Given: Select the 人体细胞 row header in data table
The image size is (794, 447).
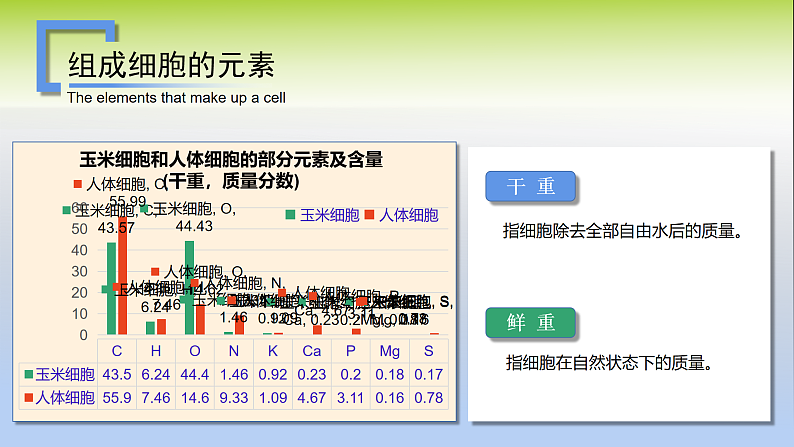Looking at the screenshot, I should coord(59,398).
